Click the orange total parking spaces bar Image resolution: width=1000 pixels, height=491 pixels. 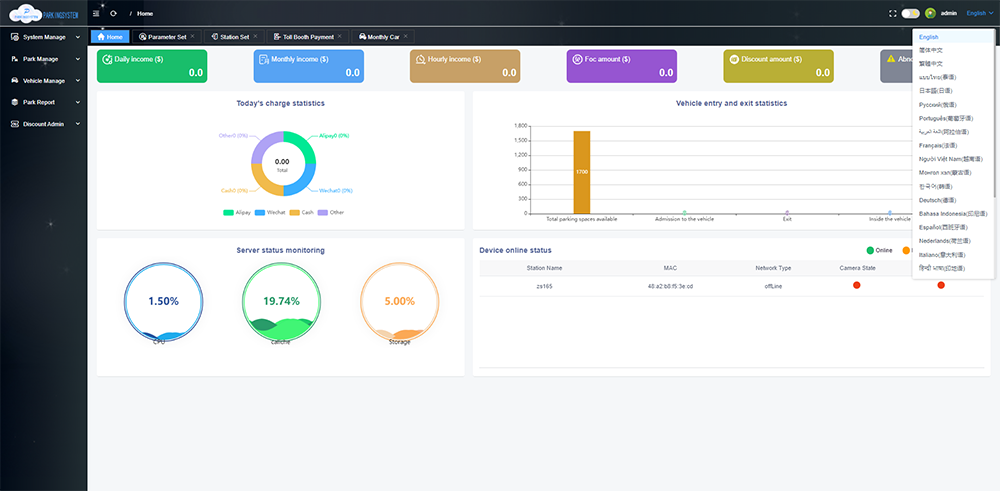coord(581,171)
